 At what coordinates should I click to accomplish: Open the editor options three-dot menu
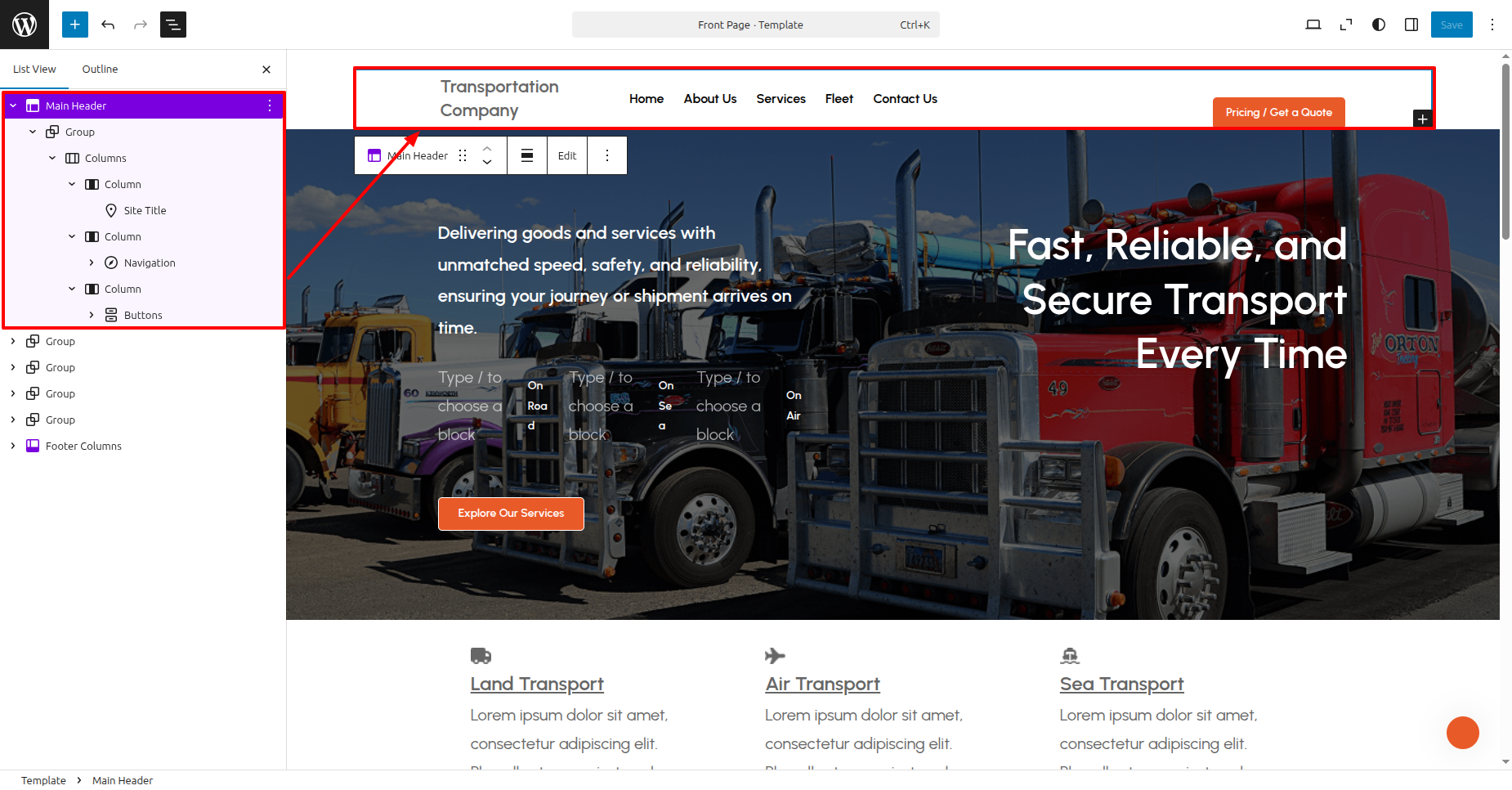pos(1492,25)
